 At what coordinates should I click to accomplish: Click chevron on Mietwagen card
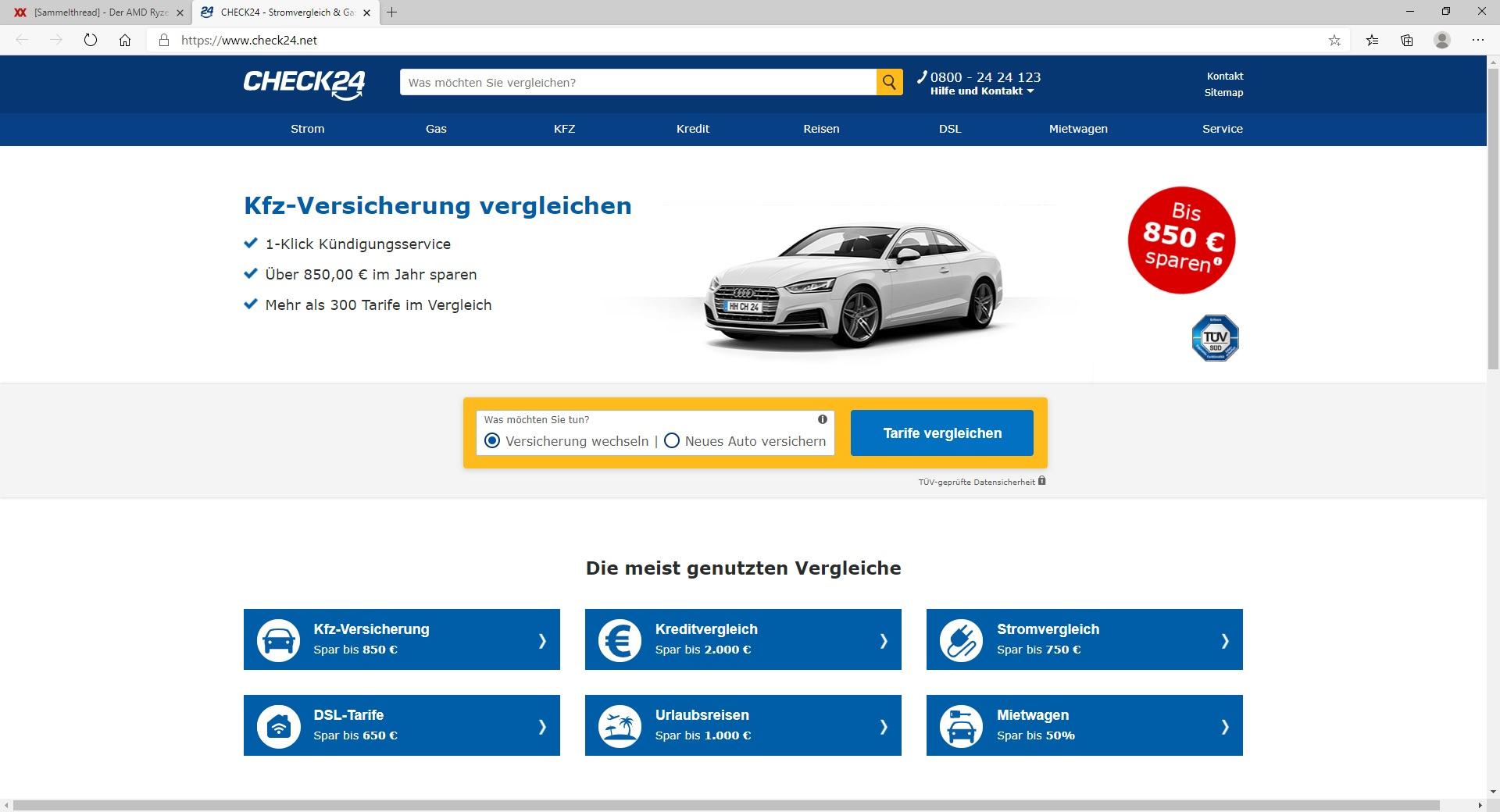1225,727
